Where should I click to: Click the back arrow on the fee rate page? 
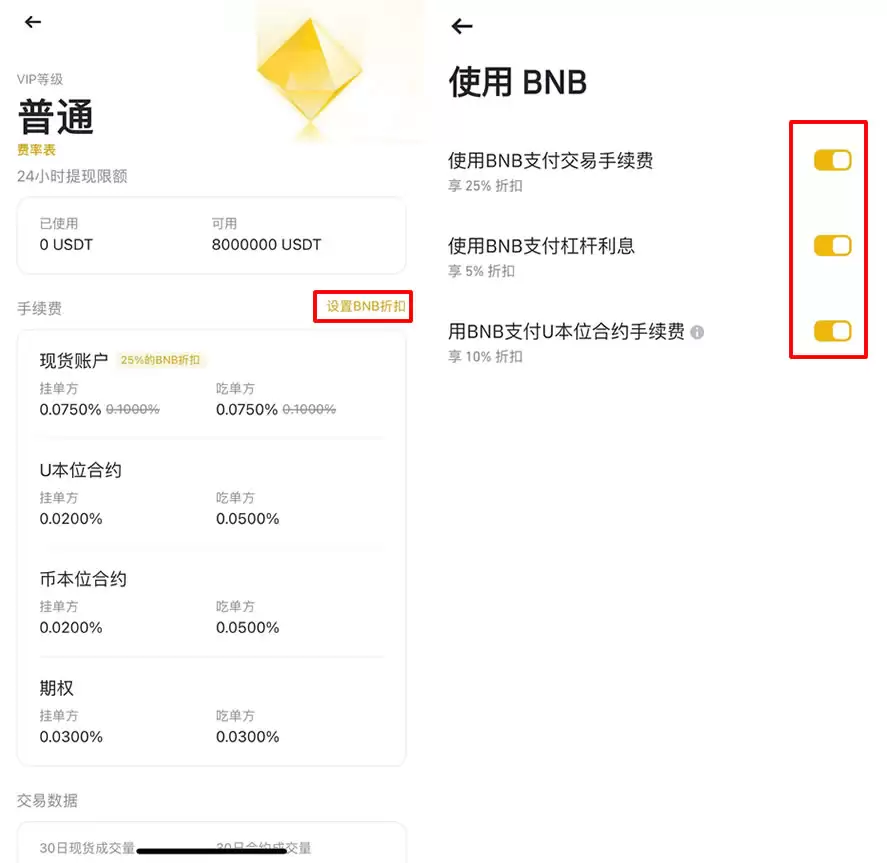(x=32, y=22)
